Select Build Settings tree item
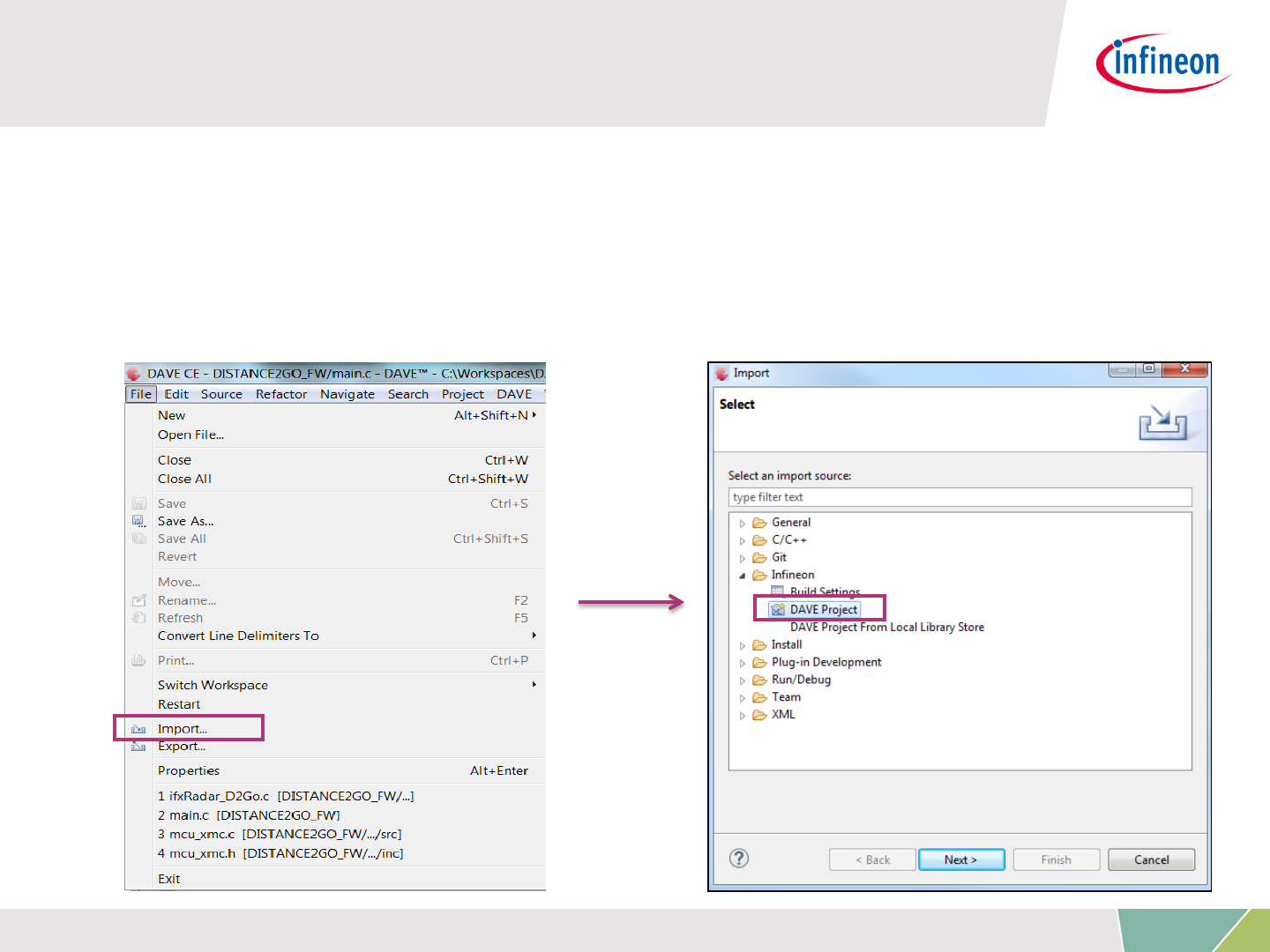1270x952 pixels. tap(825, 592)
